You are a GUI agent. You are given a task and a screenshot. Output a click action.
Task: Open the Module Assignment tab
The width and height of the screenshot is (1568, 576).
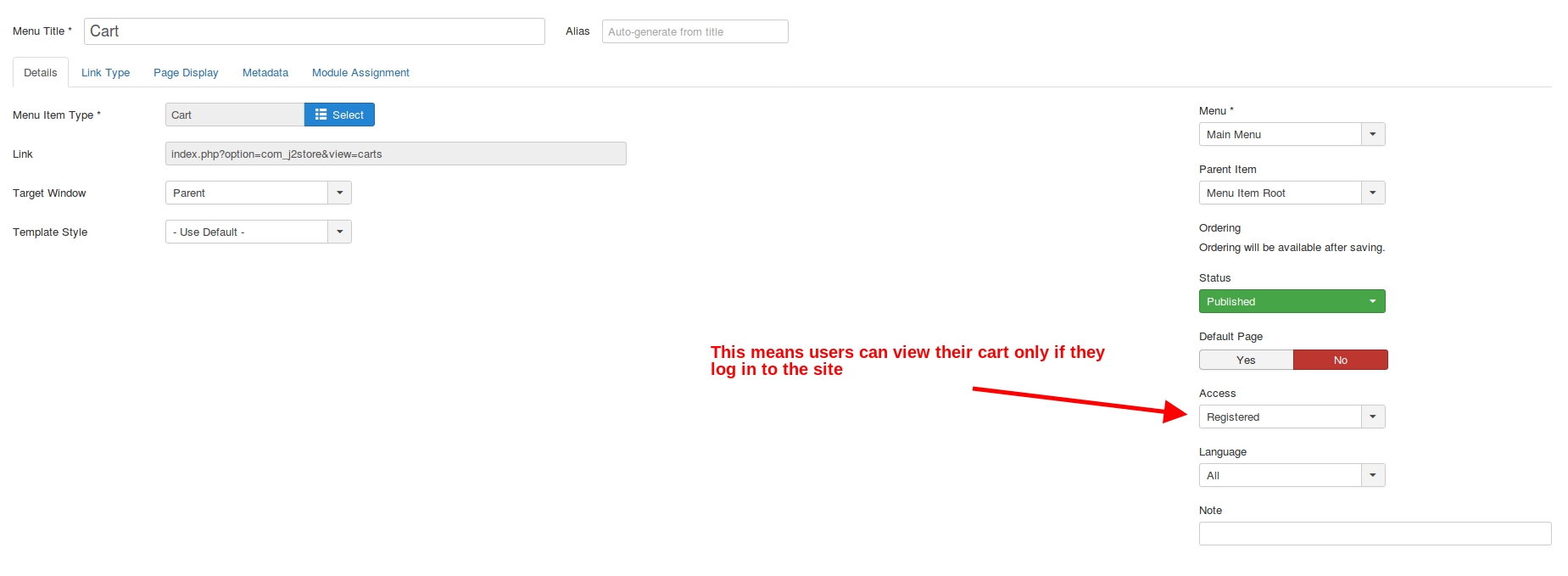click(x=360, y=73)
